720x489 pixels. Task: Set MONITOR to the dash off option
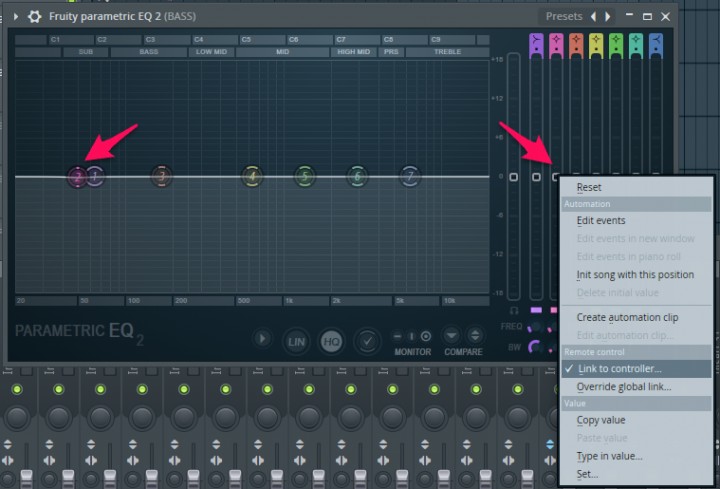tap(397, 337)
